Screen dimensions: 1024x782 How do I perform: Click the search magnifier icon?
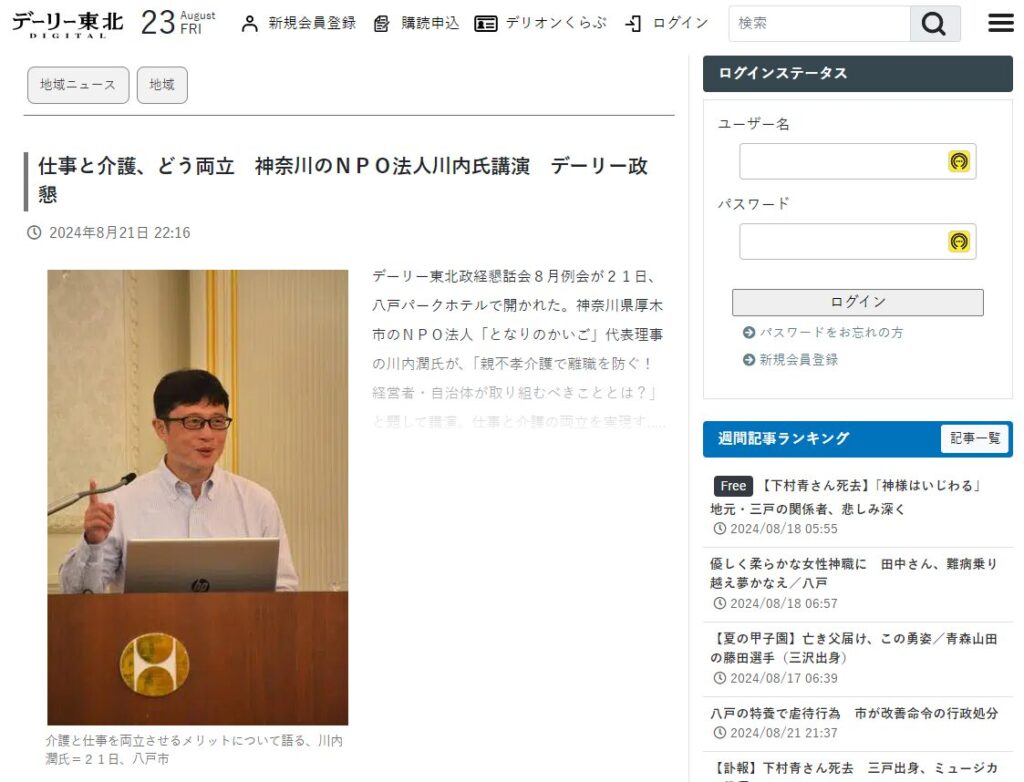coord(935,24)
